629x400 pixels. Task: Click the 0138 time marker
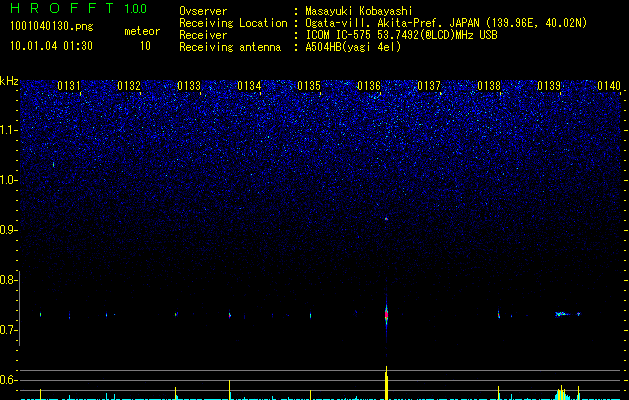coord(489,85)
